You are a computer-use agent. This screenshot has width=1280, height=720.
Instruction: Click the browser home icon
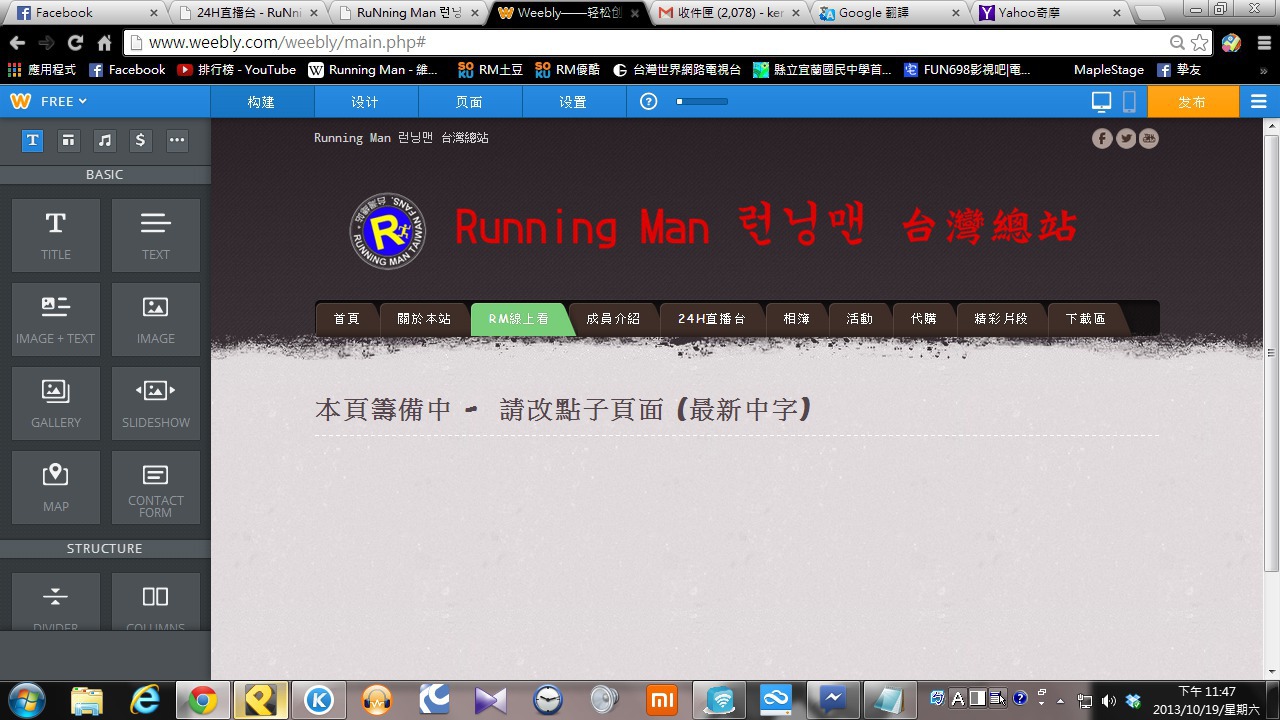(x=104, y=43)
